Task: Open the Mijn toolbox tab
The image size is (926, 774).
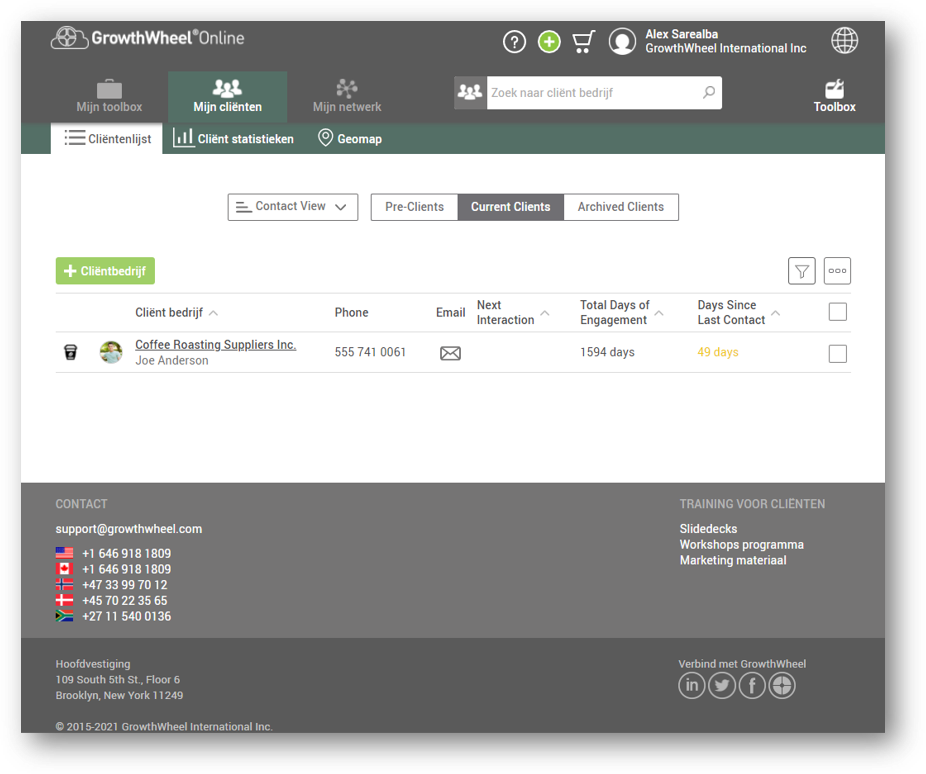Action: (109, 96)
